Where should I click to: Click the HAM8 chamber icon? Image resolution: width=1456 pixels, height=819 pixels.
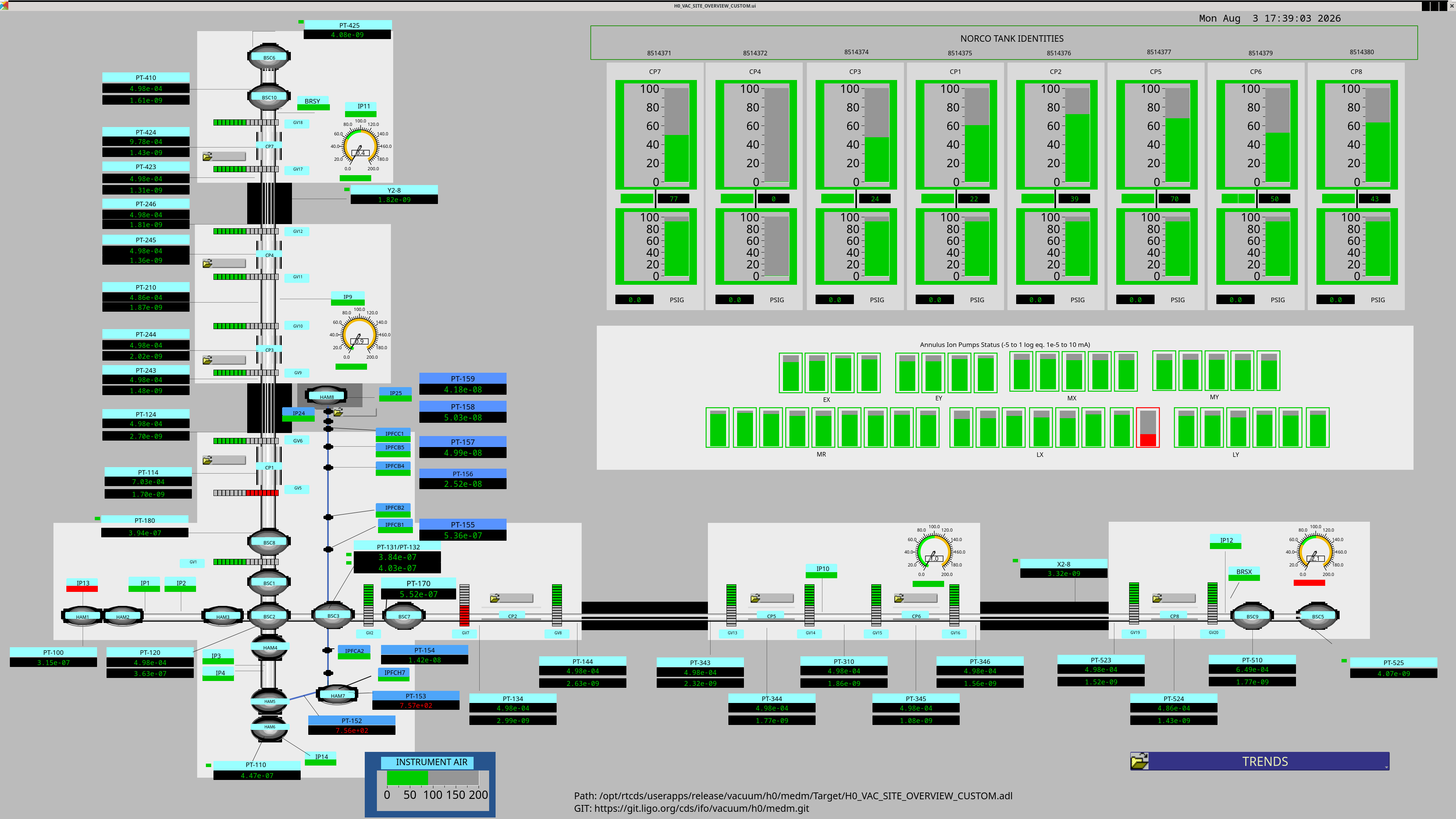click(x=326, y=396)
